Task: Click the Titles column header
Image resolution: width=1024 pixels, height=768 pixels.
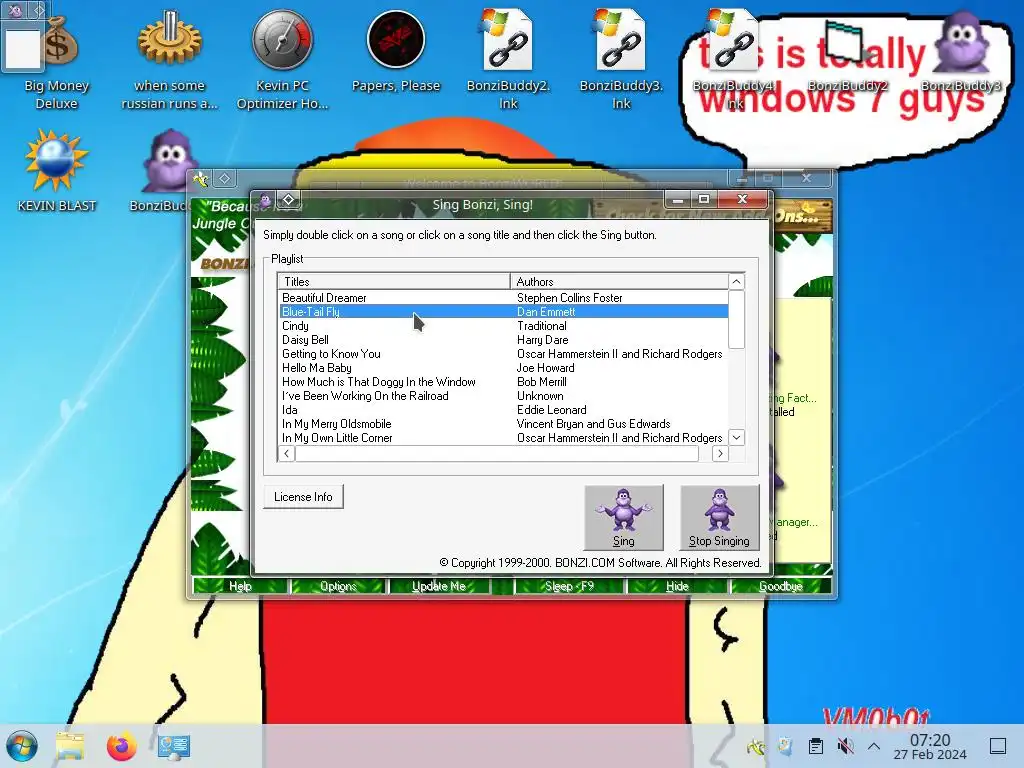Action: (x=394, y=281)
